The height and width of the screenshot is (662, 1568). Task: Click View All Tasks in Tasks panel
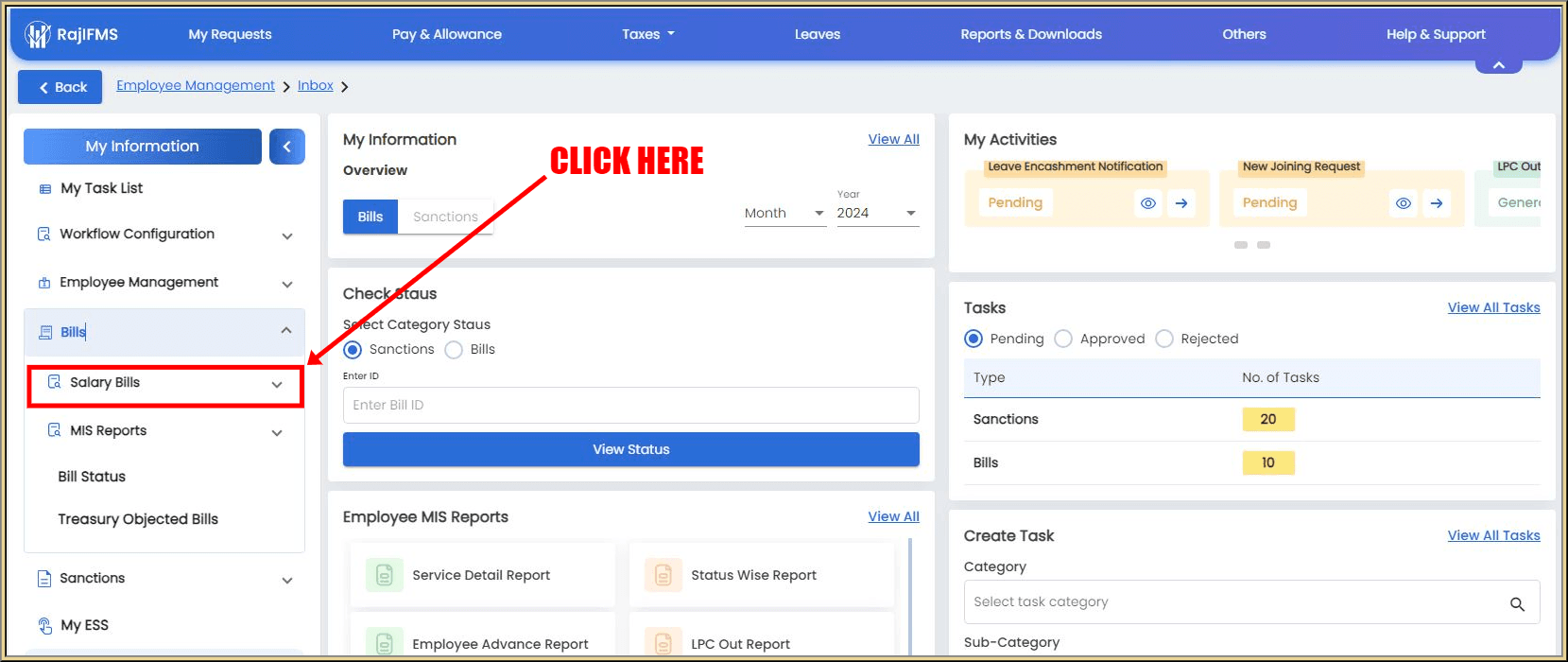click(x=1494, y=307)
